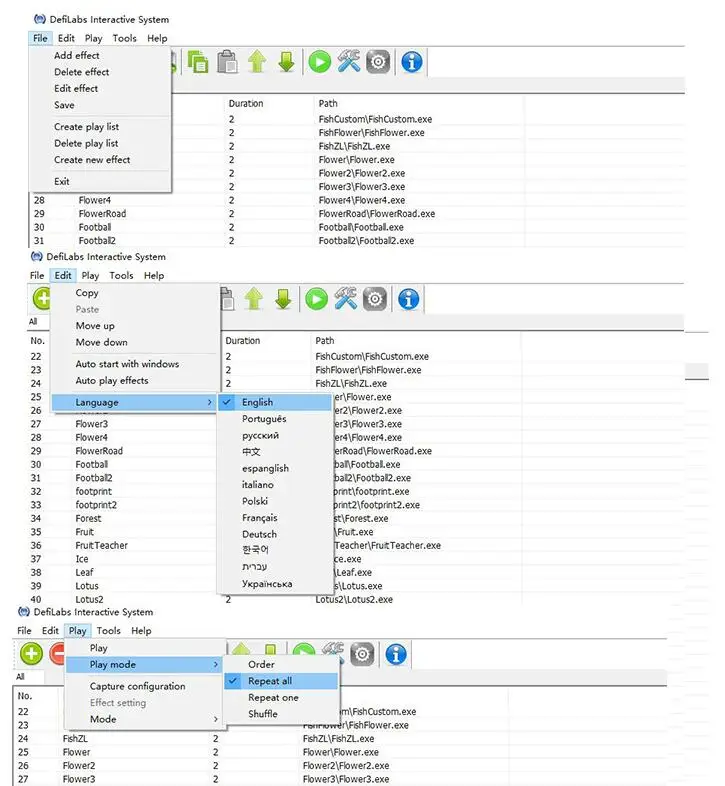This screenshot has width=725, height=786.
Task: Select русский in the Language submenu
Action: pos(275,435)
